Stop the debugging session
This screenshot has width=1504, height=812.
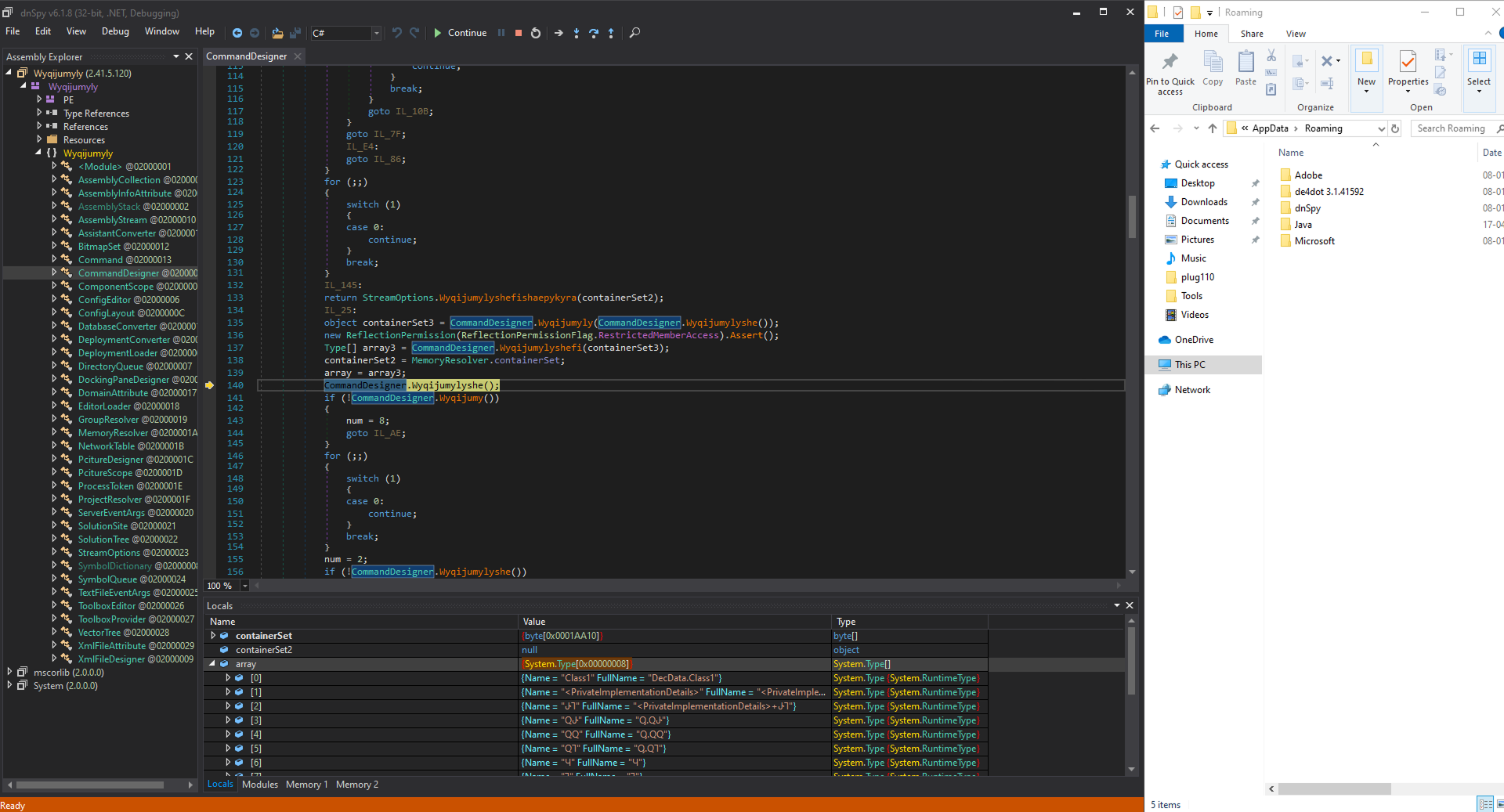pyautogui.click(x=519, y=33)
